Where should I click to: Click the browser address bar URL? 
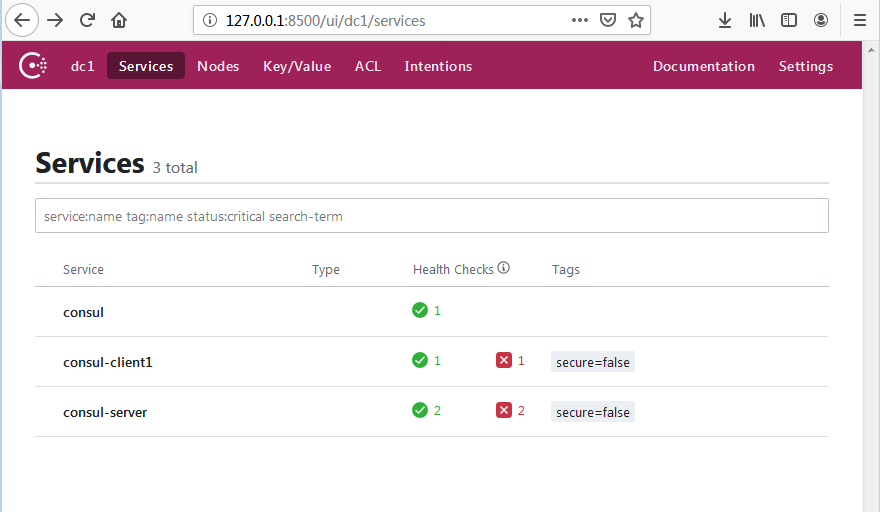[326, 21]
